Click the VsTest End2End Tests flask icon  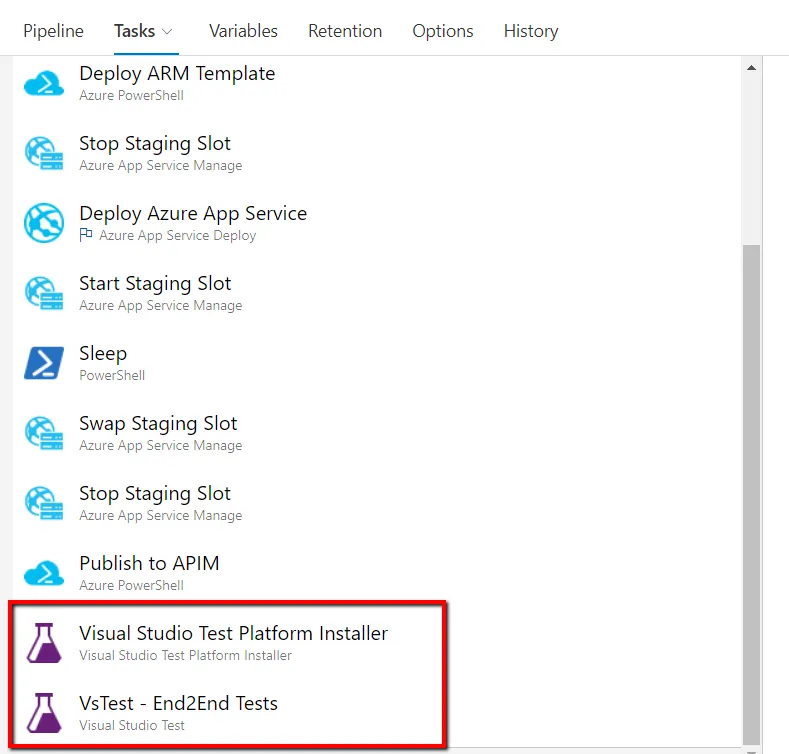point(44,713)
